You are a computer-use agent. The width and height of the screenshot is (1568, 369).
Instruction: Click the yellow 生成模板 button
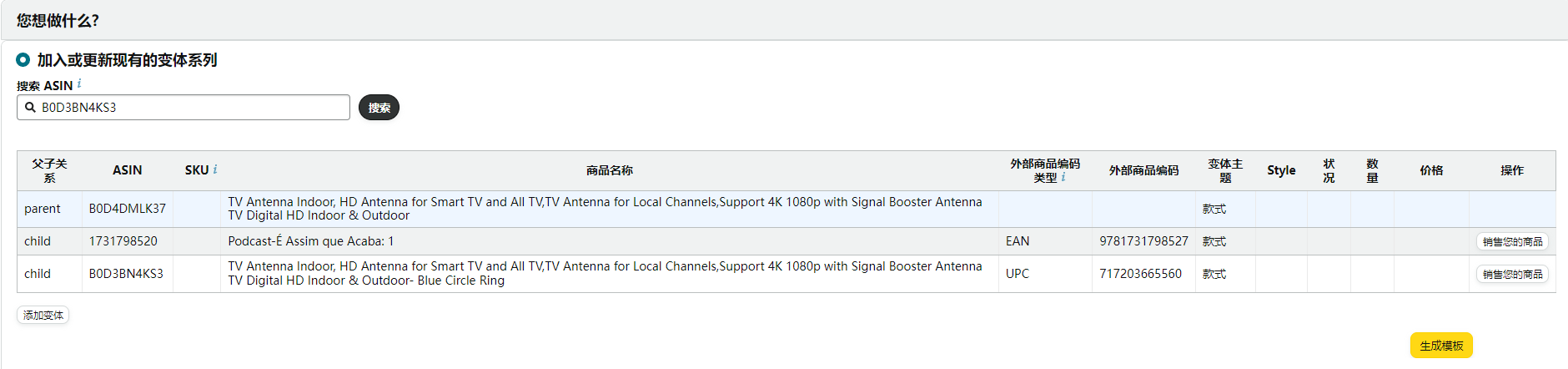tap(1441, 346)
